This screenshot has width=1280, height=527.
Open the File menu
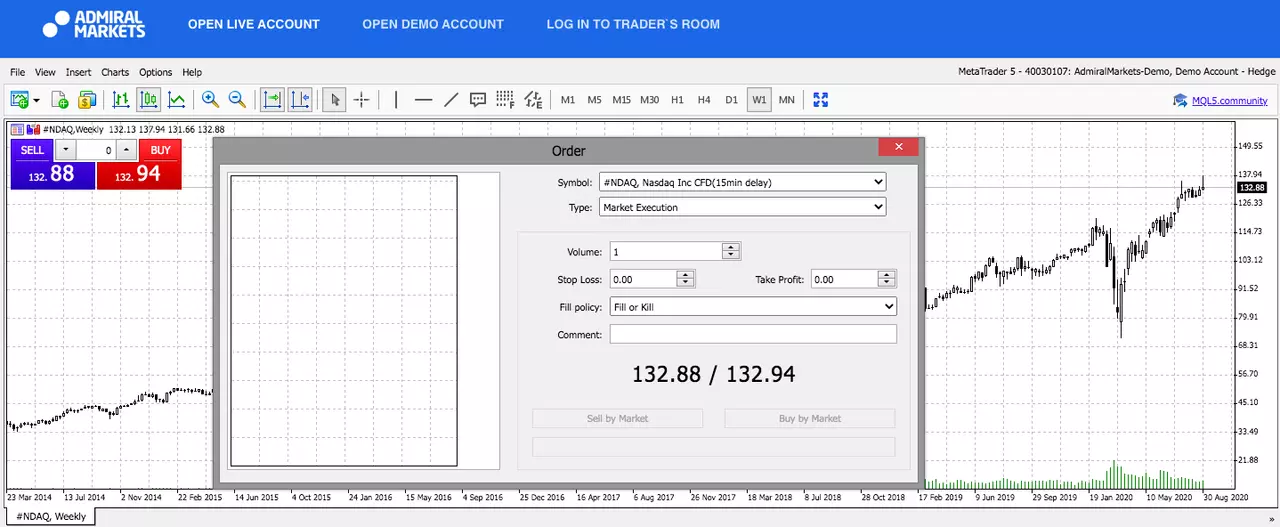point(17,72)
